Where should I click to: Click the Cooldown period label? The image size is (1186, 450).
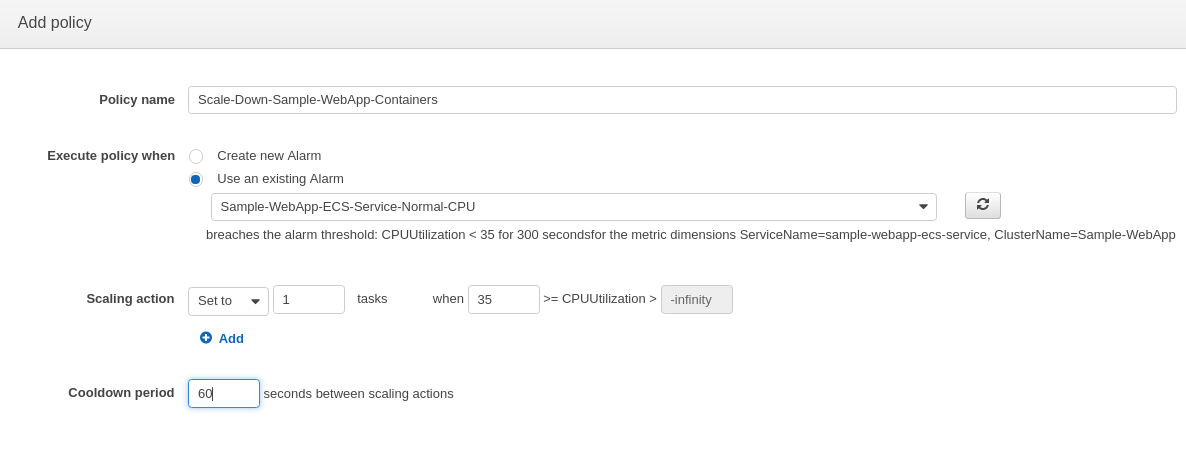pos(121,393)
